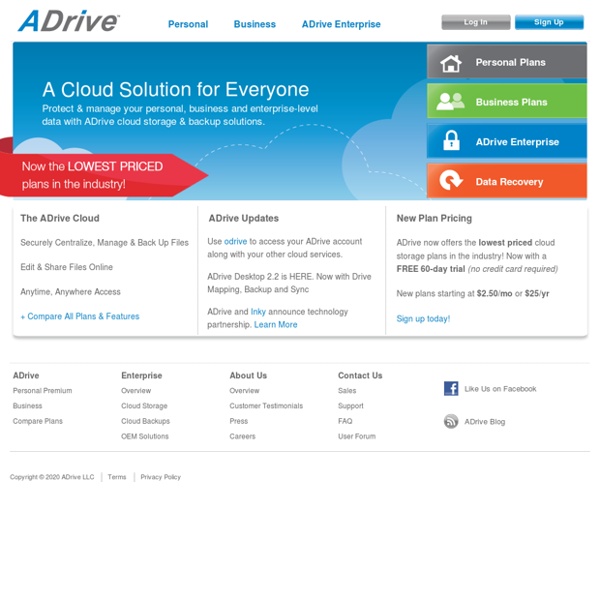Click the The ADrive Cloud heading
Screen dimensions: 600x600
(x=60, y=218)
